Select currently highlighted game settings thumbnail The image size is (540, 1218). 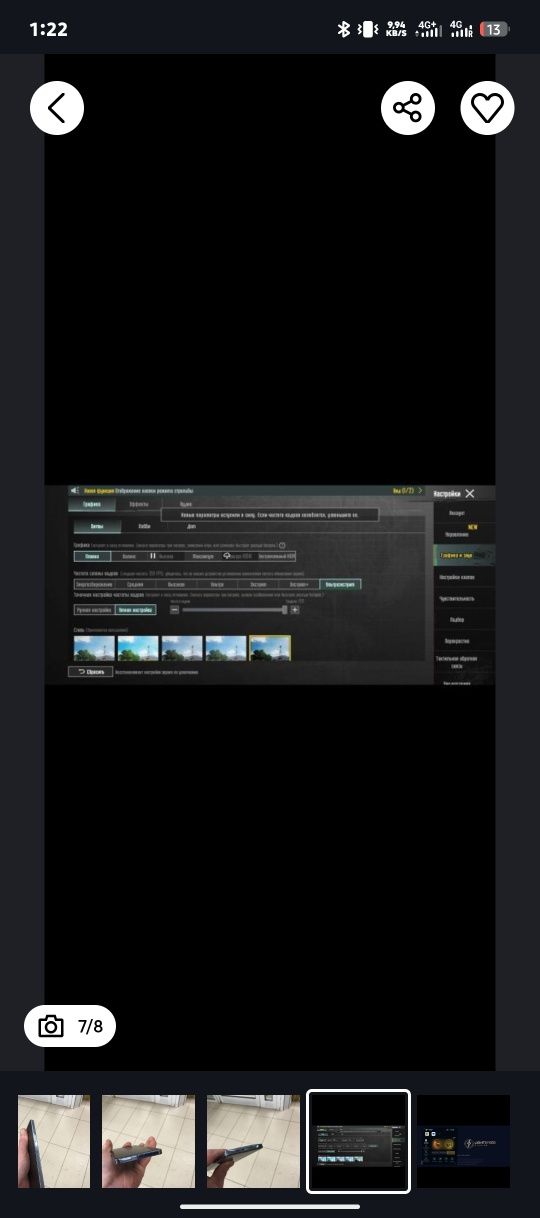(358, 1141)
